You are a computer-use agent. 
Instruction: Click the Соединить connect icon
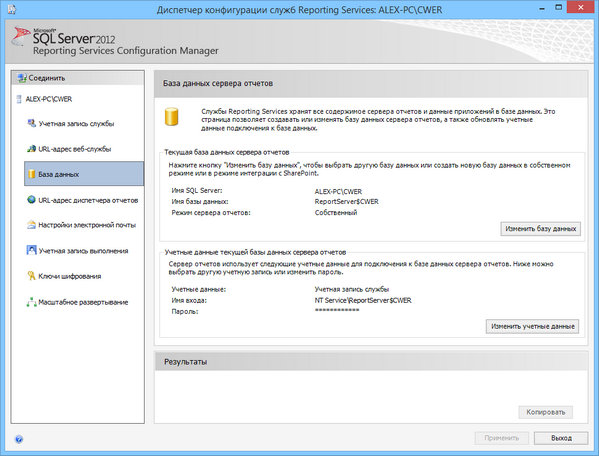coord(22,78)
